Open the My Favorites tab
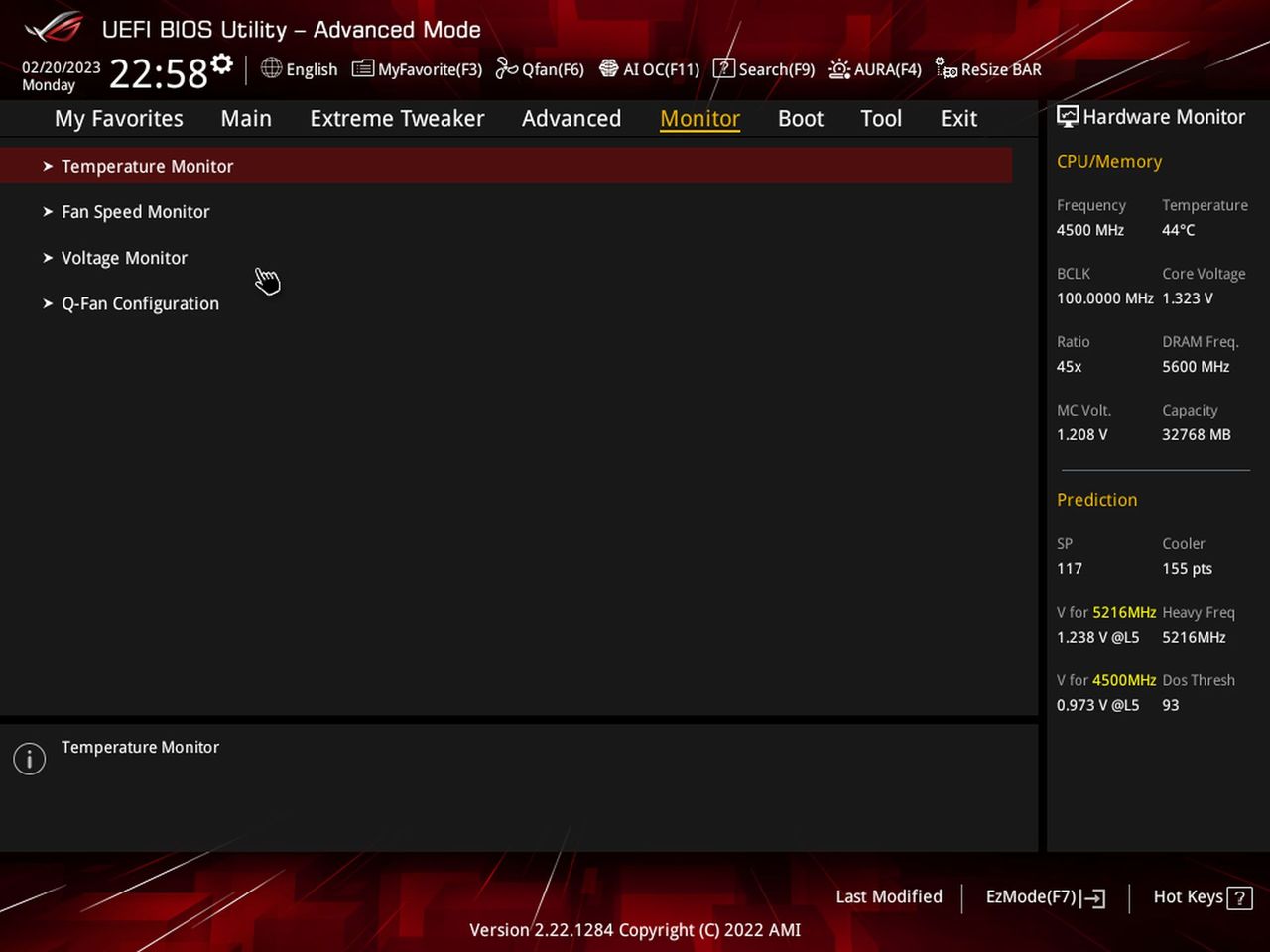The width and height of the screenshot is (1270, 952). tap(119, 119)
